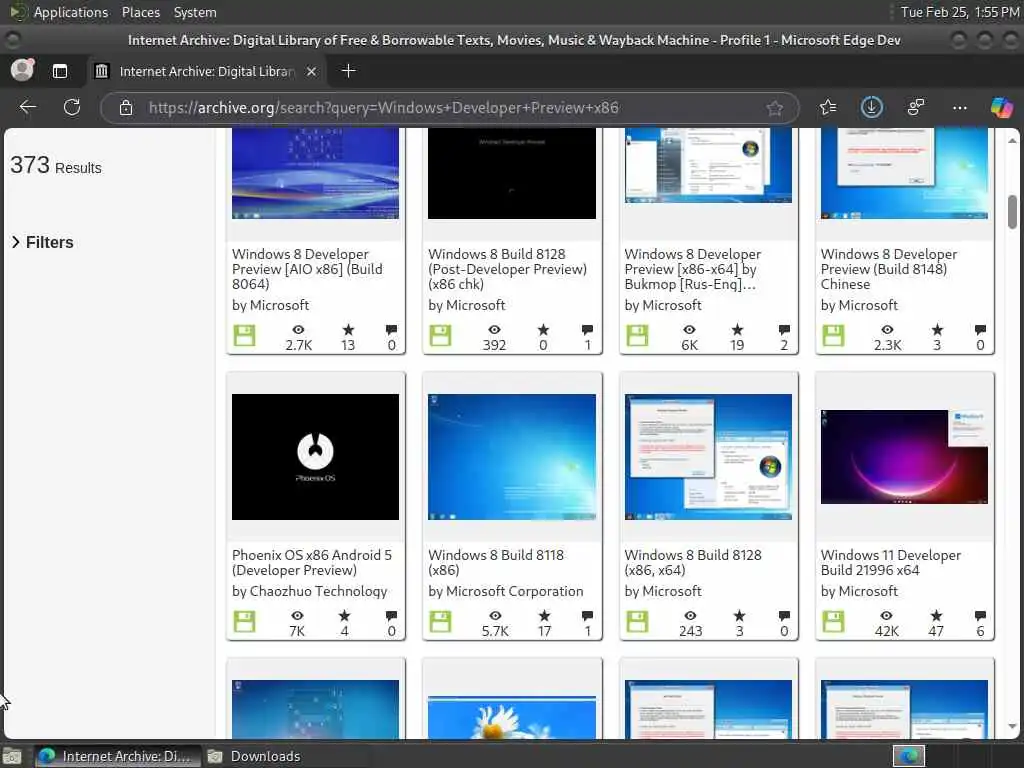Screen dimensions: 1024x768
Task: Open Windows 8 Developer Preview Build 8148 Chinese
Action: (x=889, y=269)
